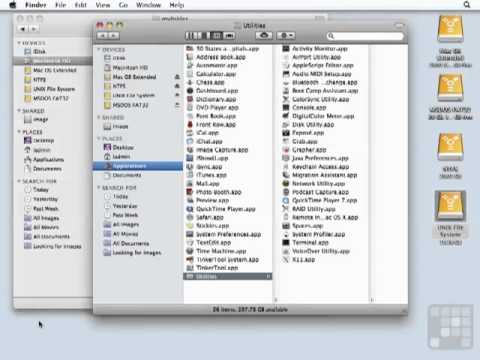This screenshot has height=360, width=480.
Task: Open the UNIX File System desktop drive
Action: point(450,206)
